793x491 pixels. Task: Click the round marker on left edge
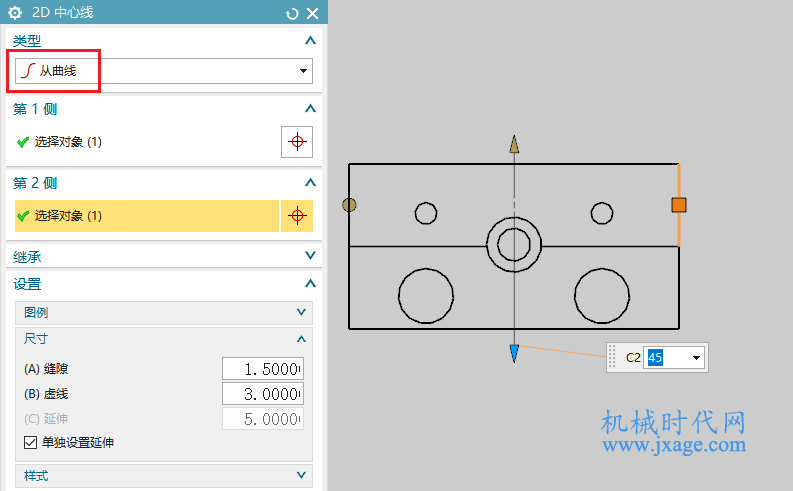pos(349,205)
